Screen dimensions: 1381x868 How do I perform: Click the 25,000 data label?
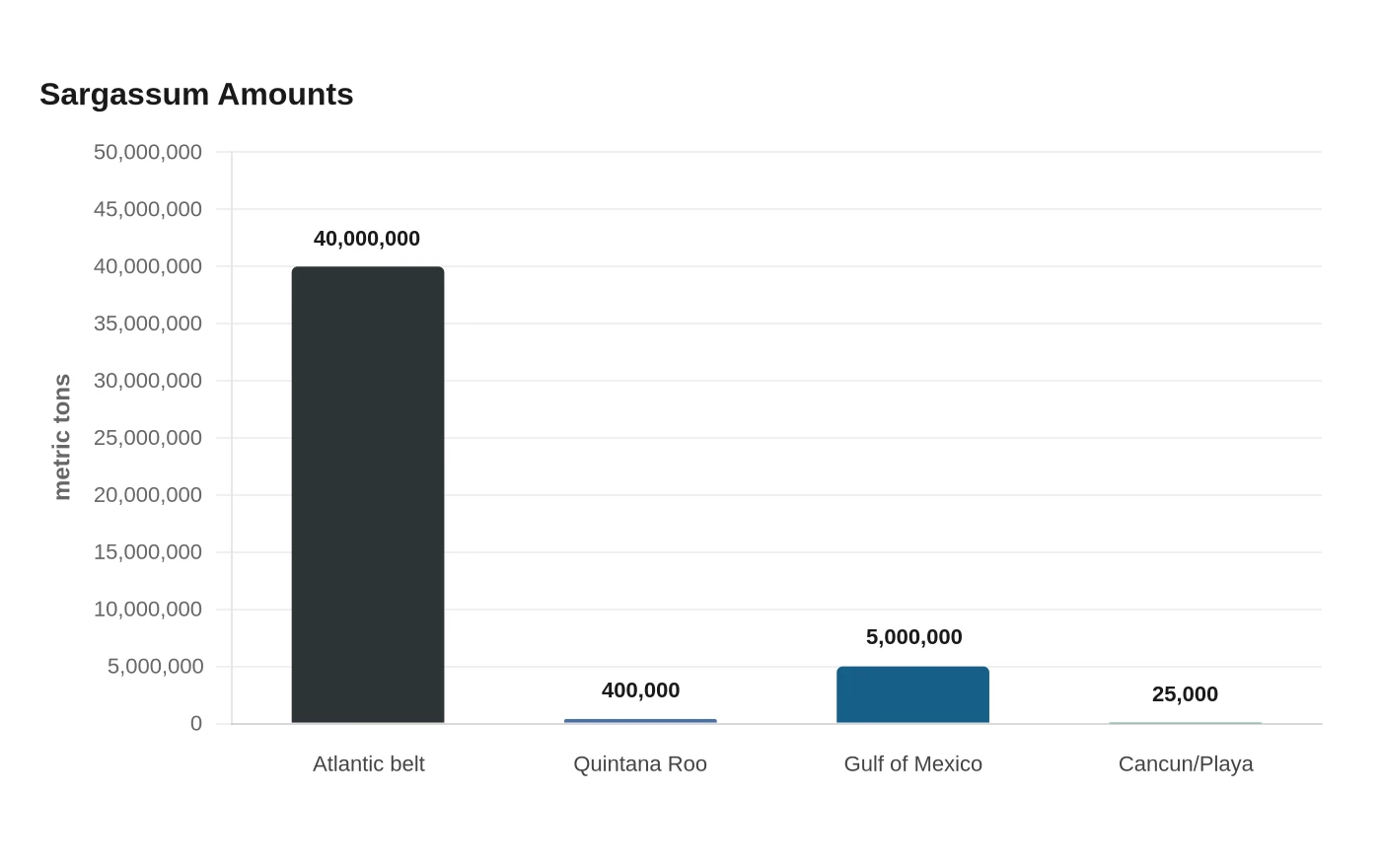tap(1185, 694)
